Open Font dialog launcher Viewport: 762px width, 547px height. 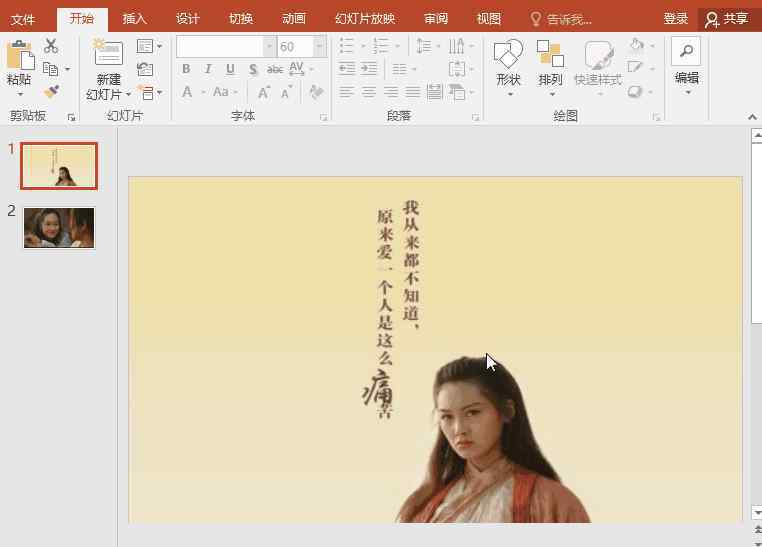coord(323,117)
